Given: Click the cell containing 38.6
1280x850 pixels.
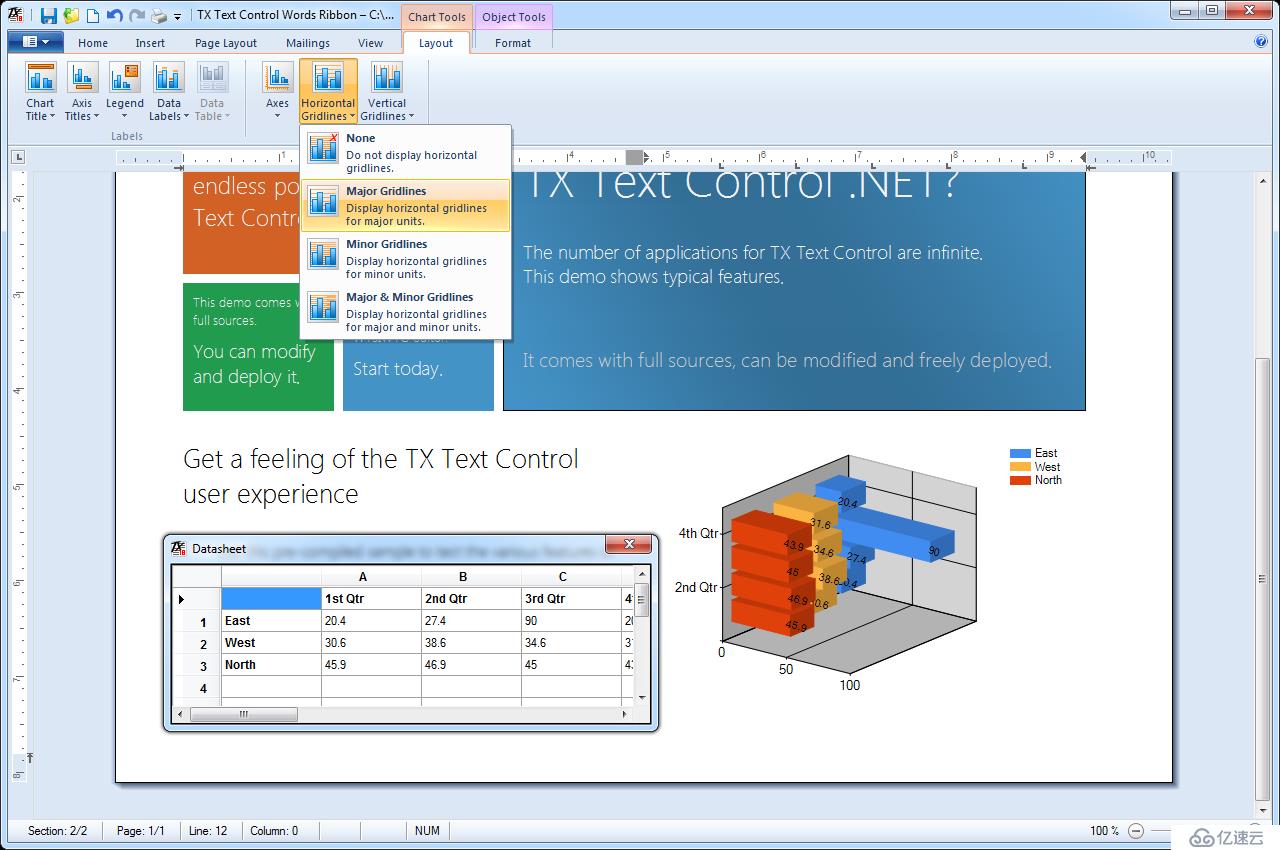Looking at the screenshot, I should click(x=471, y=643).
